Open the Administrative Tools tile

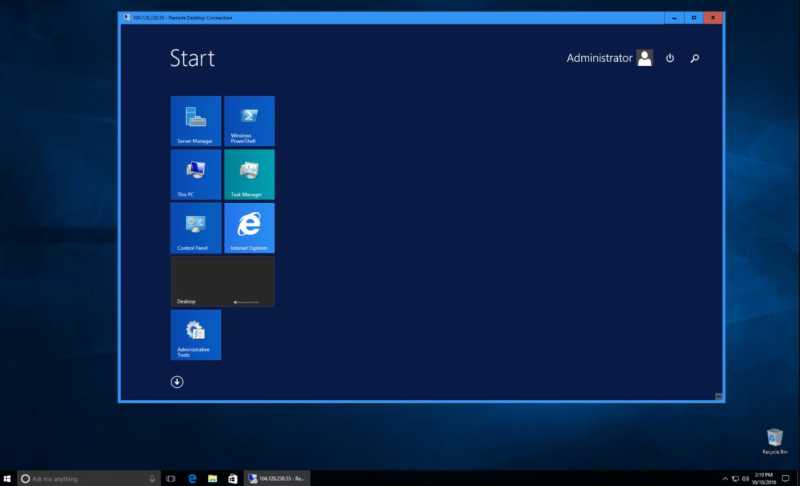[196, 335]
